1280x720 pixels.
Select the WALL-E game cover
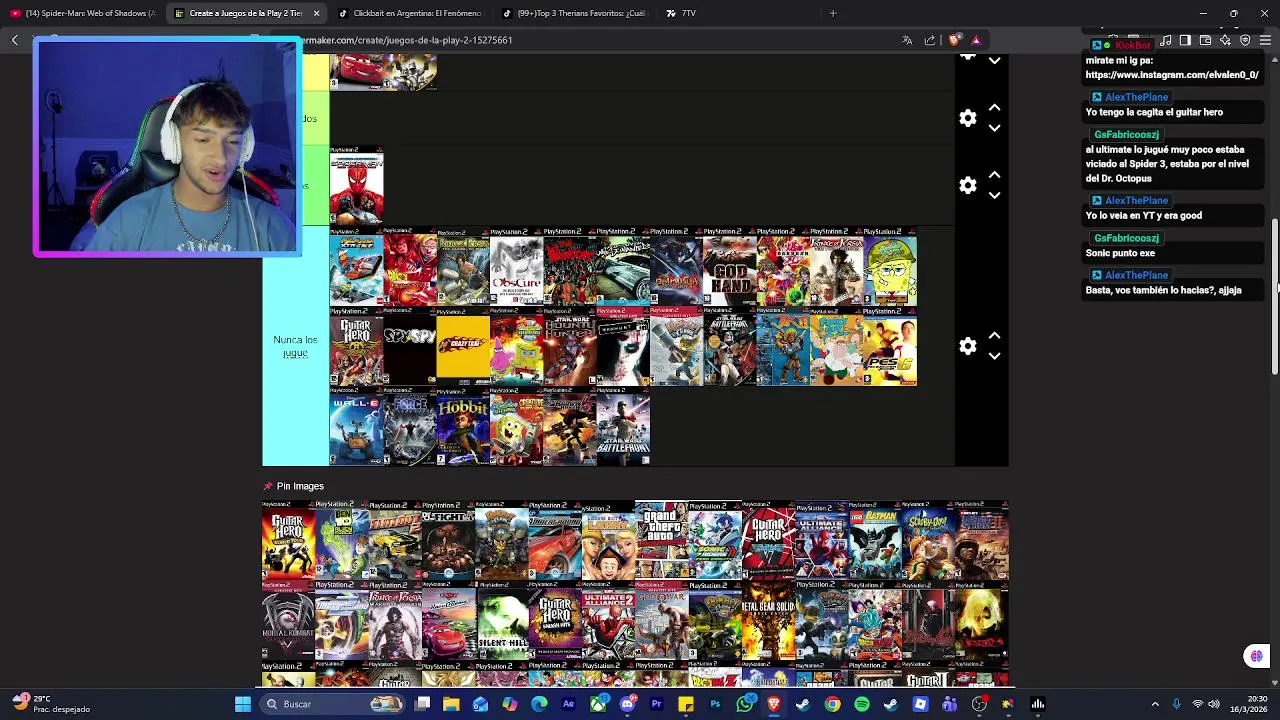(x=357, y=427)
